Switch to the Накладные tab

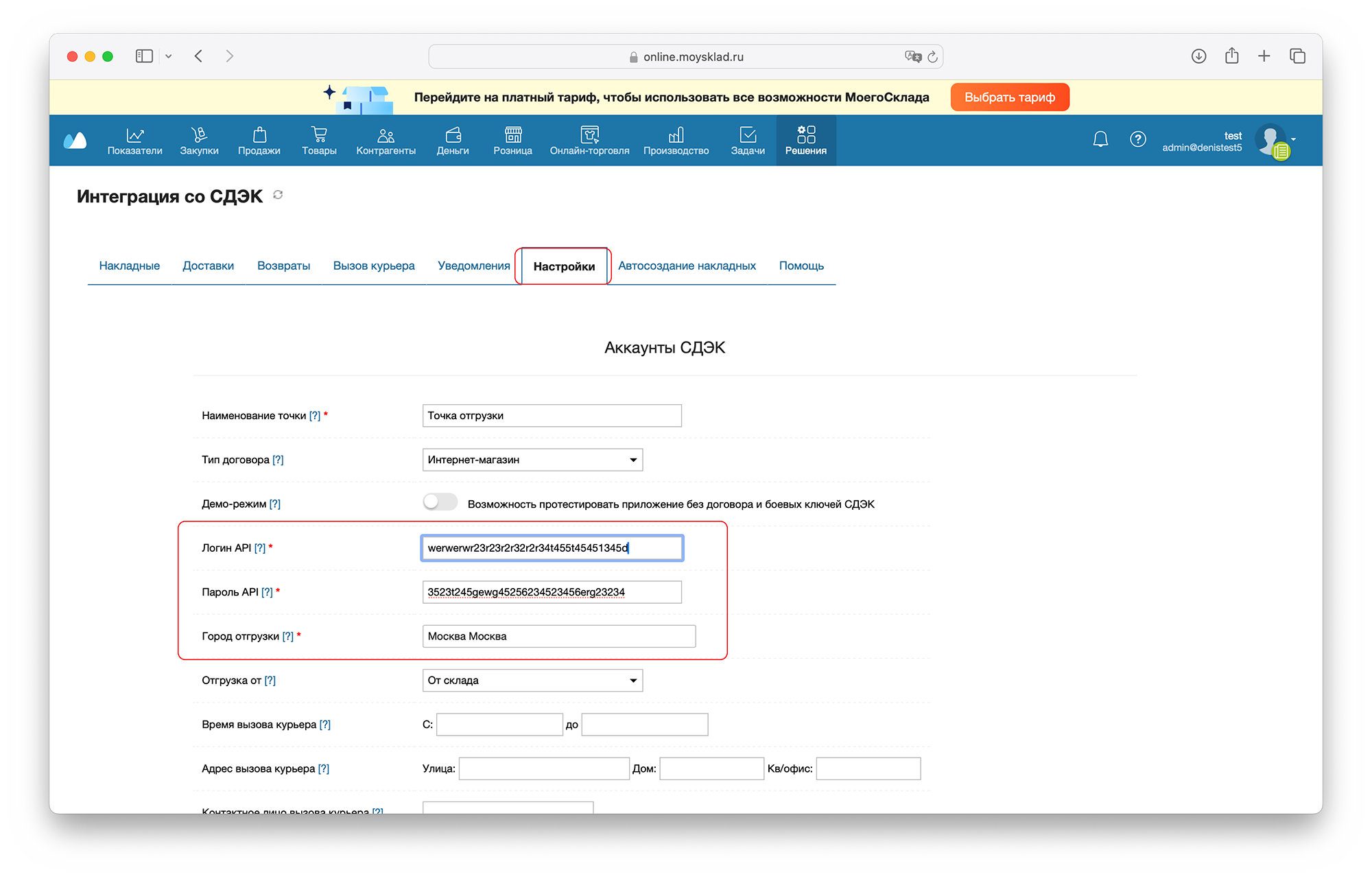tap(129, 266)
